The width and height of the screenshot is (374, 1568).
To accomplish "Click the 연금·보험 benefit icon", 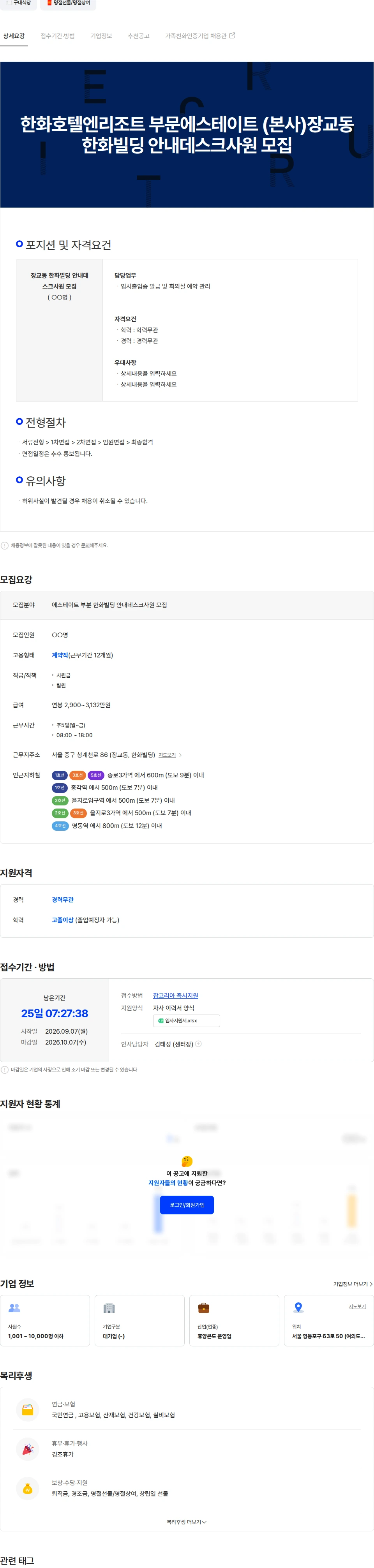I will point(27,1409).
